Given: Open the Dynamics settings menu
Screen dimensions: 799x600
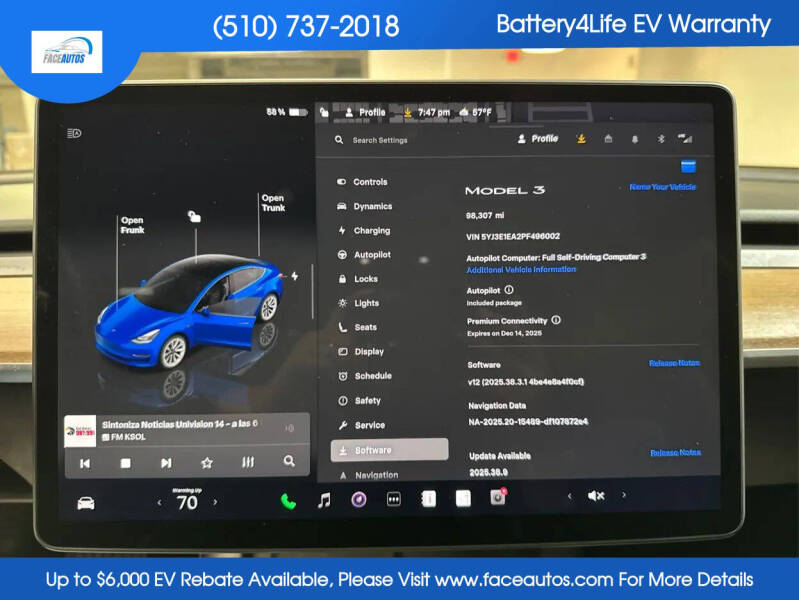Looking at the screenshot, I should pyautogui.click(x=365, y=206).
